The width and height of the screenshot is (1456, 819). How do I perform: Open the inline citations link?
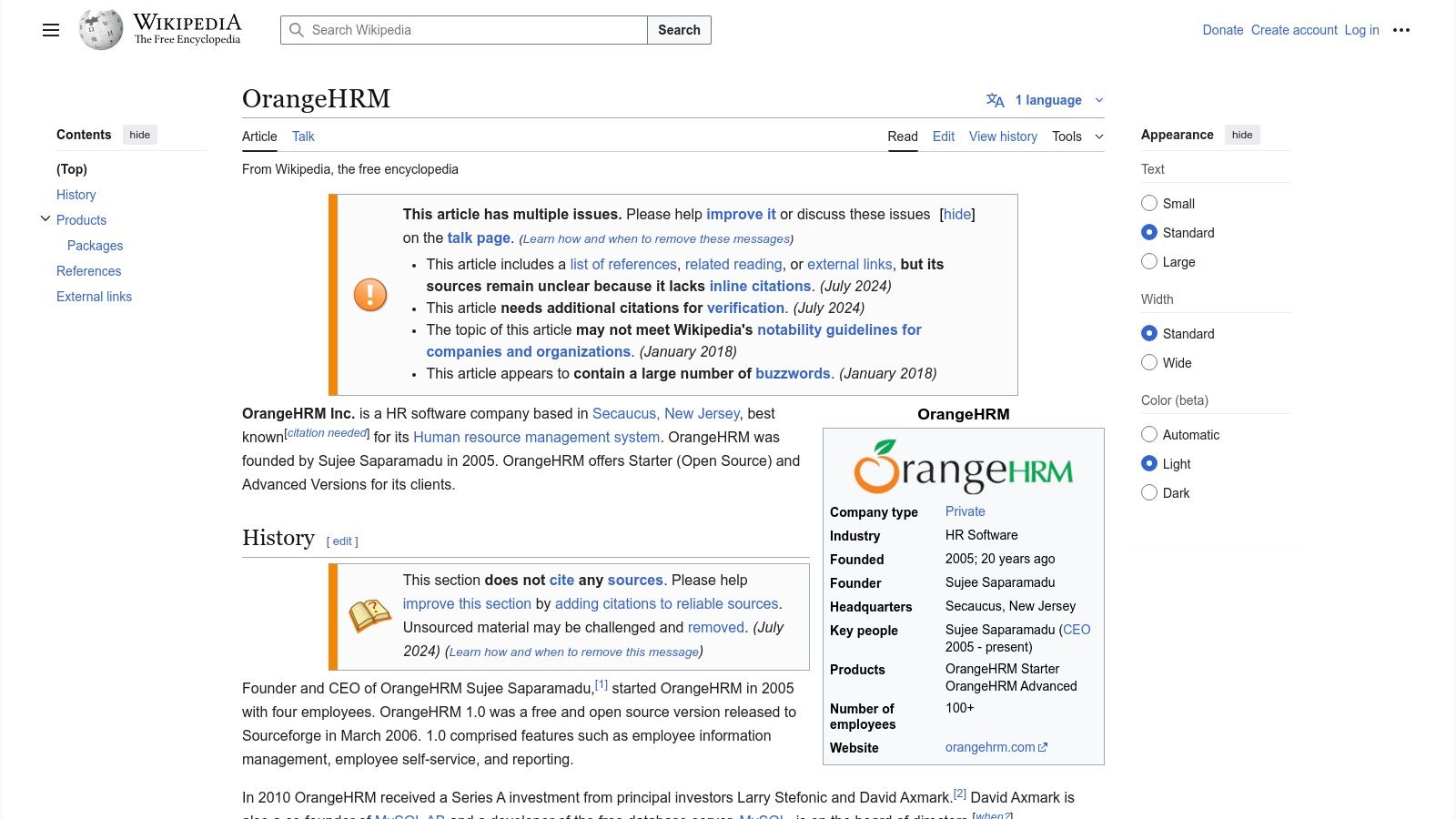coord(760,286)
